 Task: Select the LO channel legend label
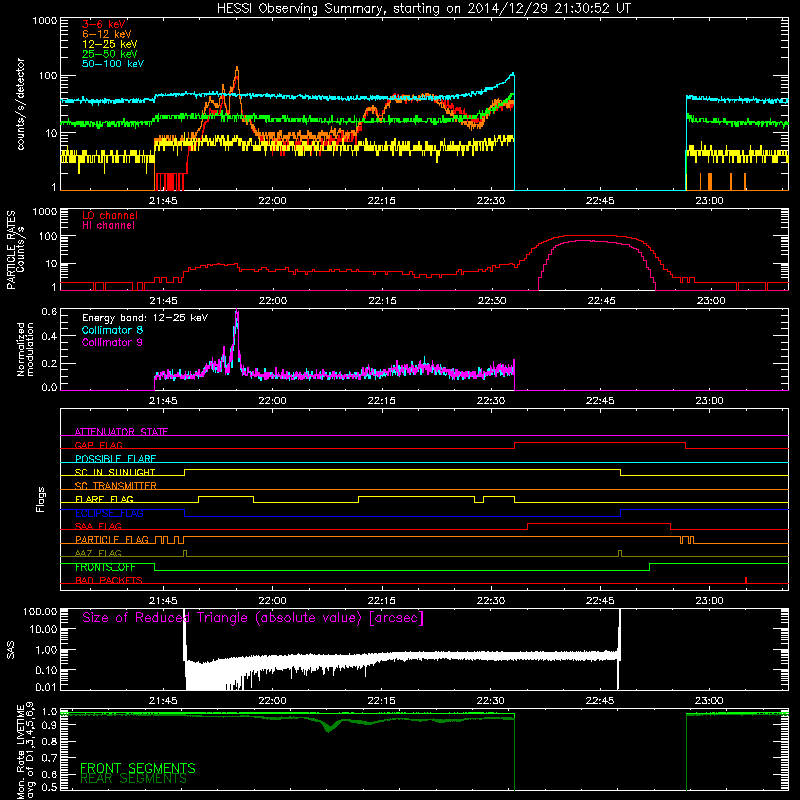(x=110, y=215)
